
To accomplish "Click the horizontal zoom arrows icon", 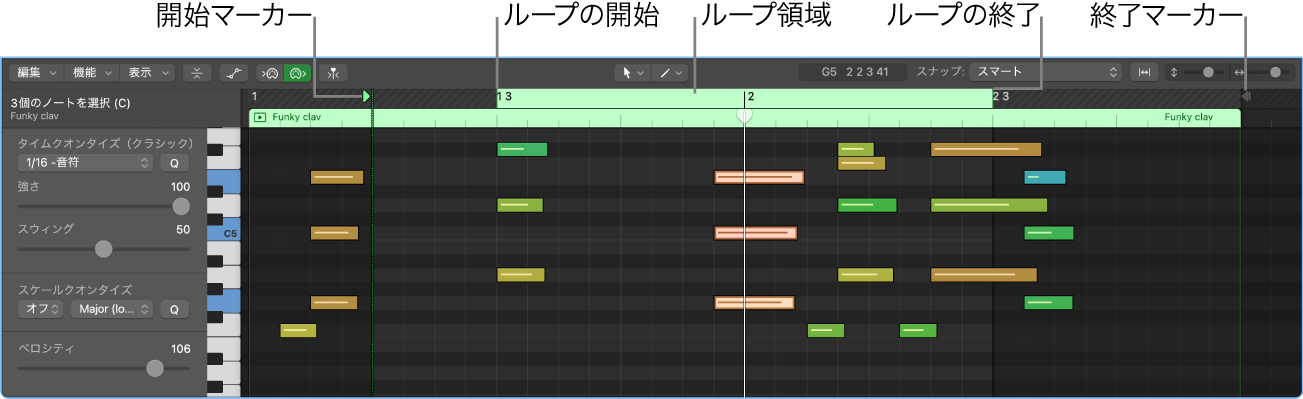I will (1240, 73).
